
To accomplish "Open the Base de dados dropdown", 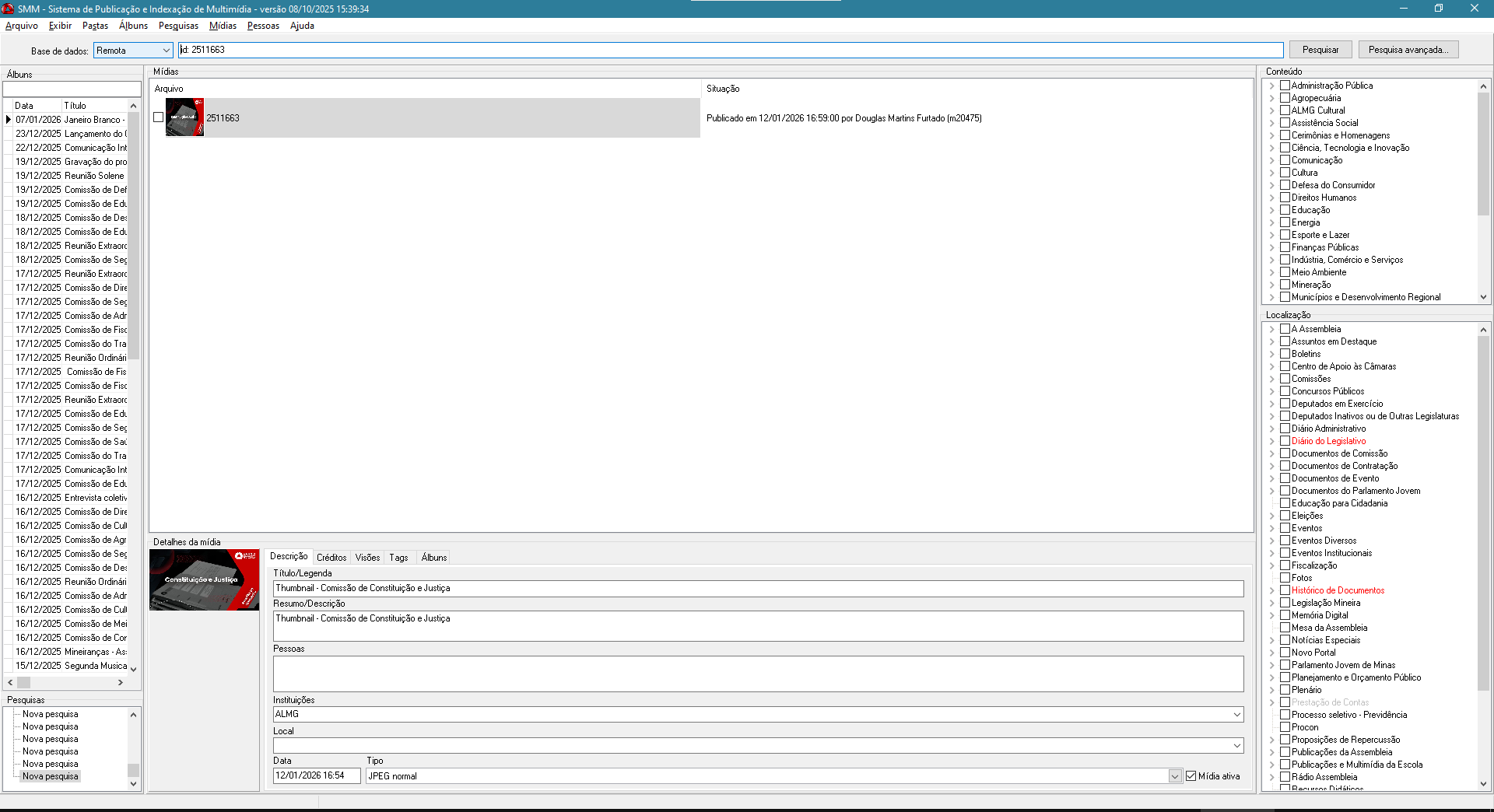I will 166,51.
